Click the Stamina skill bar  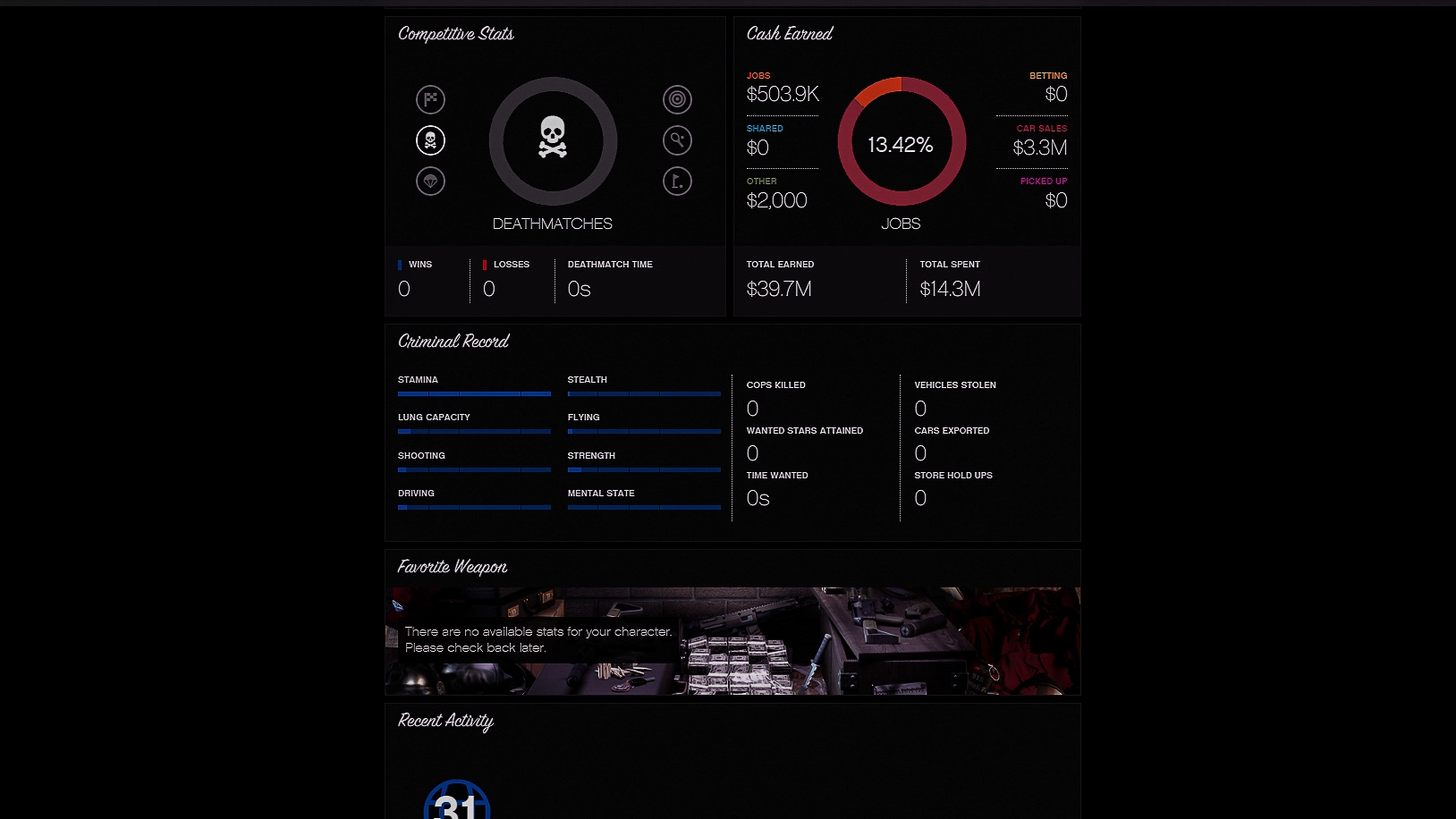coord(474,393)
